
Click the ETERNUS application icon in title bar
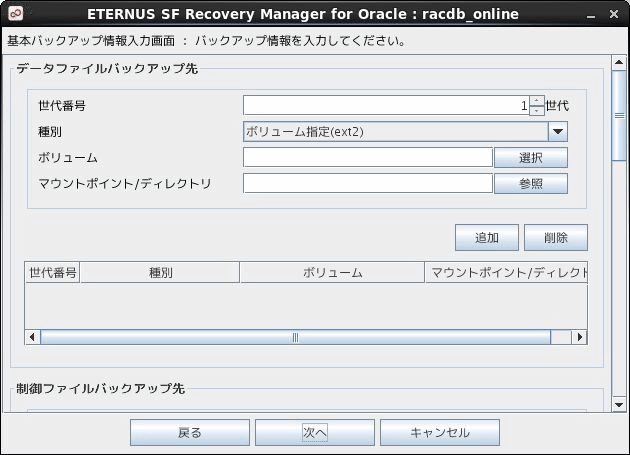[x=16, y=14]
